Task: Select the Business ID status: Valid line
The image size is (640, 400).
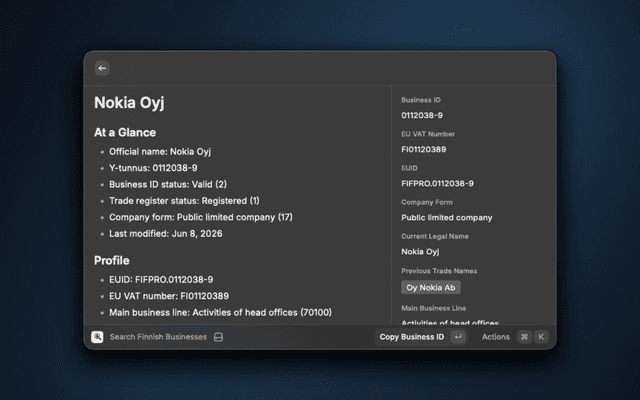Action: coord(168,184)
